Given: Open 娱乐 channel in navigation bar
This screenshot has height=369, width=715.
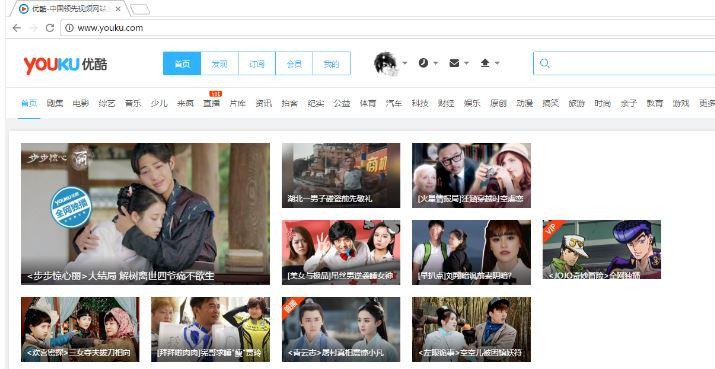Looking at the screenshot, I should [472, 104].
